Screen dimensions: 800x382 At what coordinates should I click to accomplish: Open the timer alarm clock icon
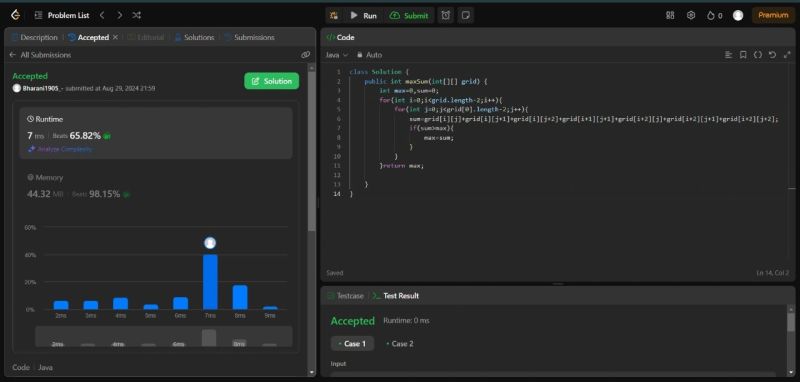pyautogui.click(x=445, y=15)
